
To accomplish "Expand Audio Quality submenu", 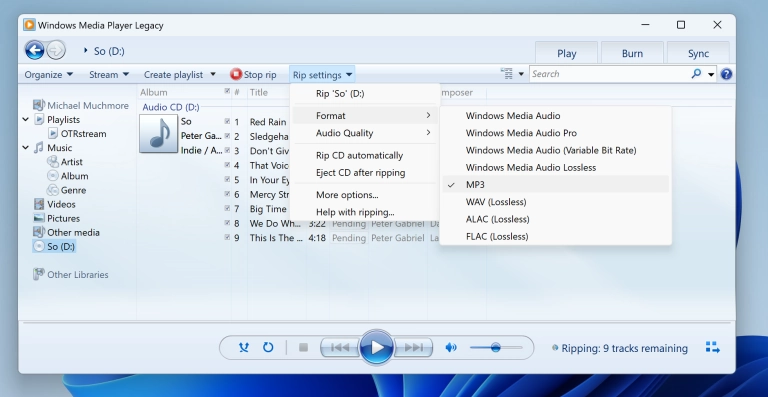I will [x=365, y=133].
